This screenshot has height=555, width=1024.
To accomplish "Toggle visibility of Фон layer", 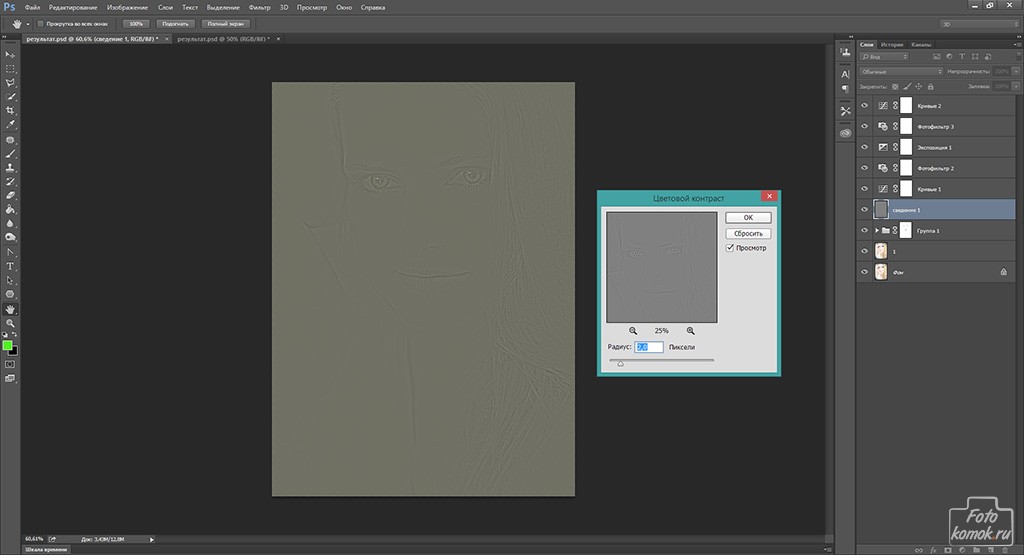I will (x=865, y=271).
